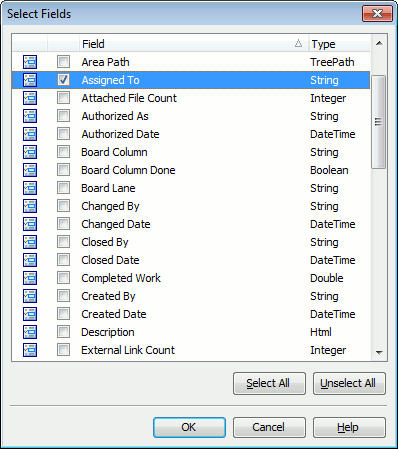Click the scrollbar down arrow
The image size is (398, 449).
pyautogui.click(x=379, y=352)
